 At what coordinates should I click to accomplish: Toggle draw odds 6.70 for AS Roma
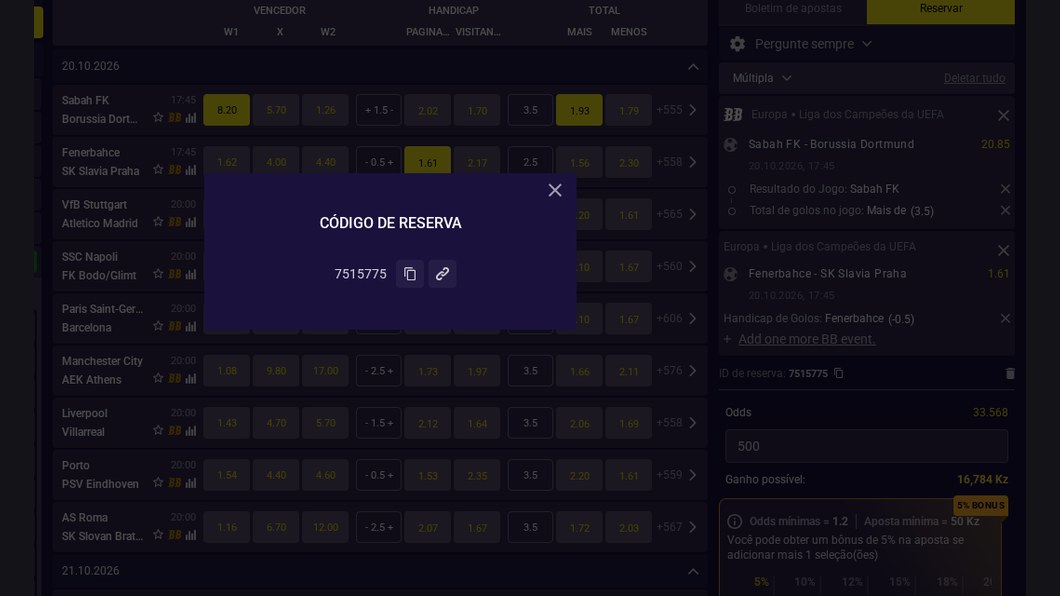pyautogui.click(x=276, y=527)
